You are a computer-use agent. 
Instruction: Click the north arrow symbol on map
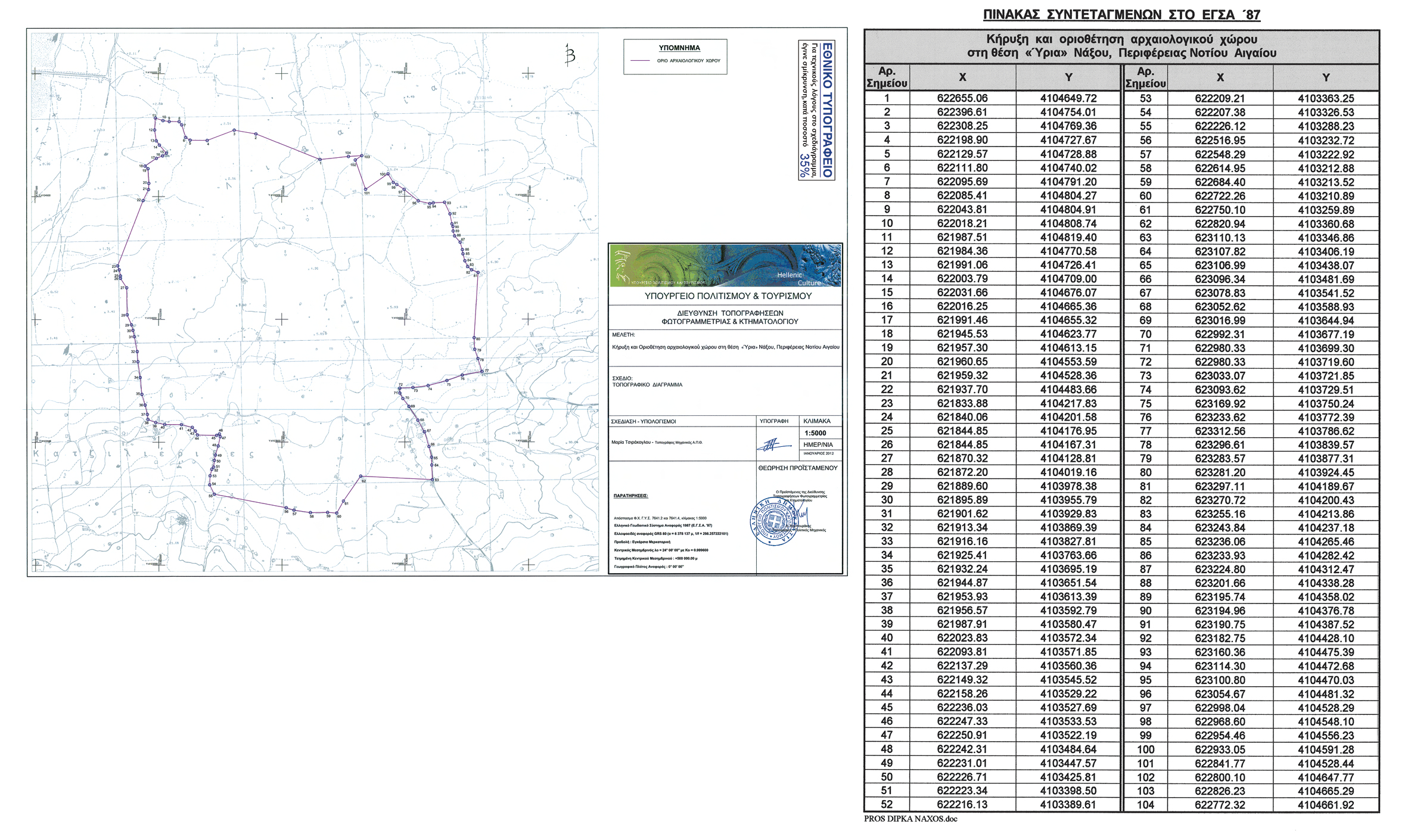click(570, 54)
